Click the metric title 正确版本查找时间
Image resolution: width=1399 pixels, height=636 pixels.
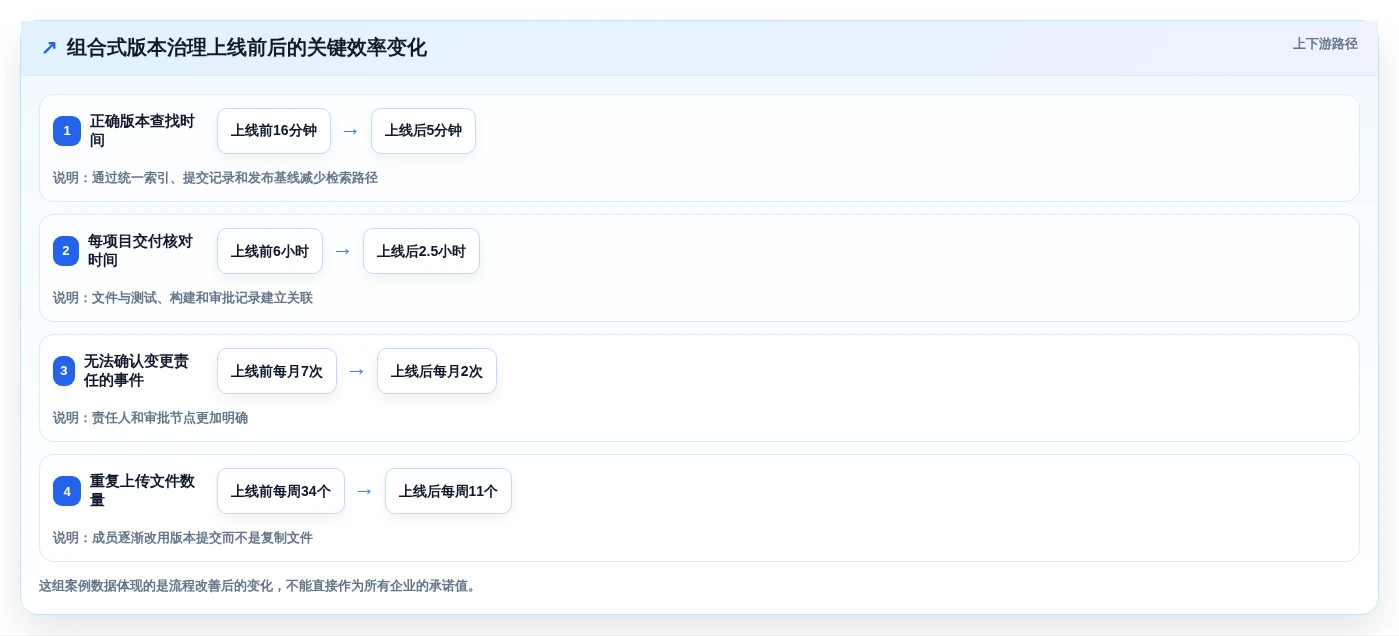click(x=142, y=131)
